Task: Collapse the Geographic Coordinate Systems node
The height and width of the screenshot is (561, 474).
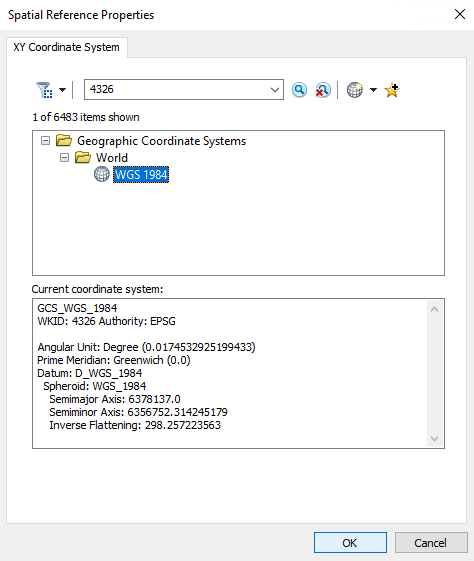Action: coord(45,140)
